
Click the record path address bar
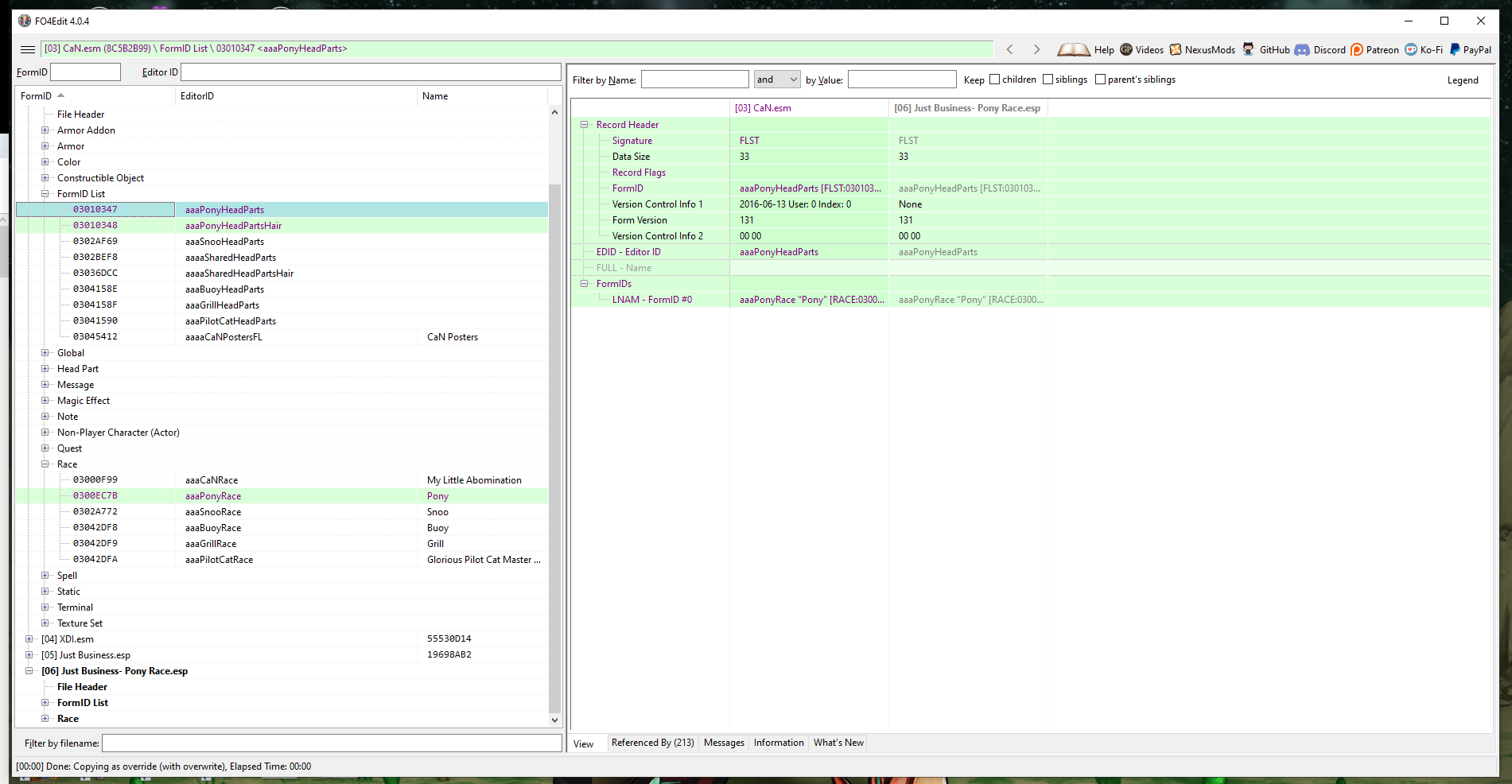517,49
